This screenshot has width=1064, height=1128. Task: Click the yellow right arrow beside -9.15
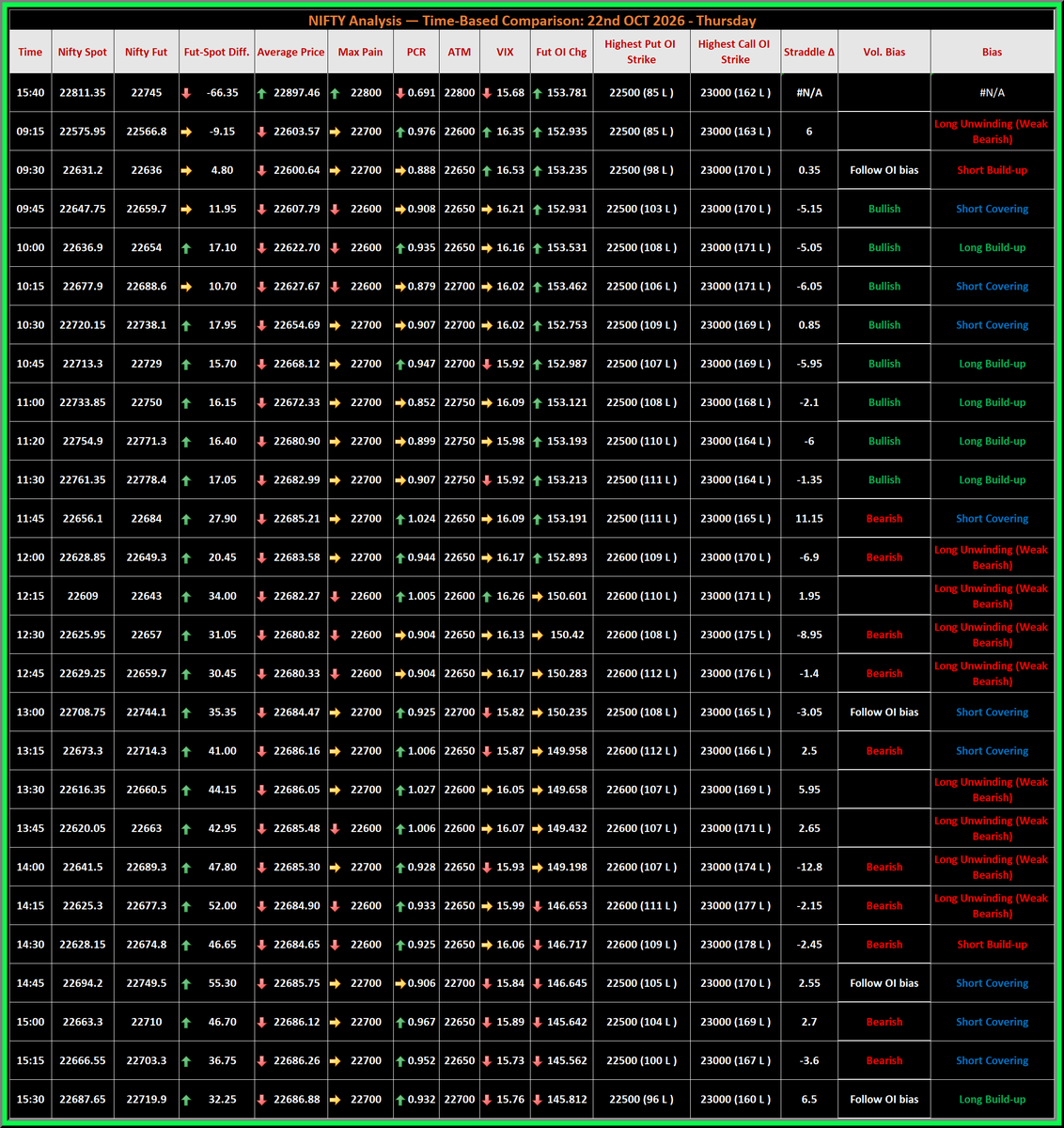coord(186,132)
